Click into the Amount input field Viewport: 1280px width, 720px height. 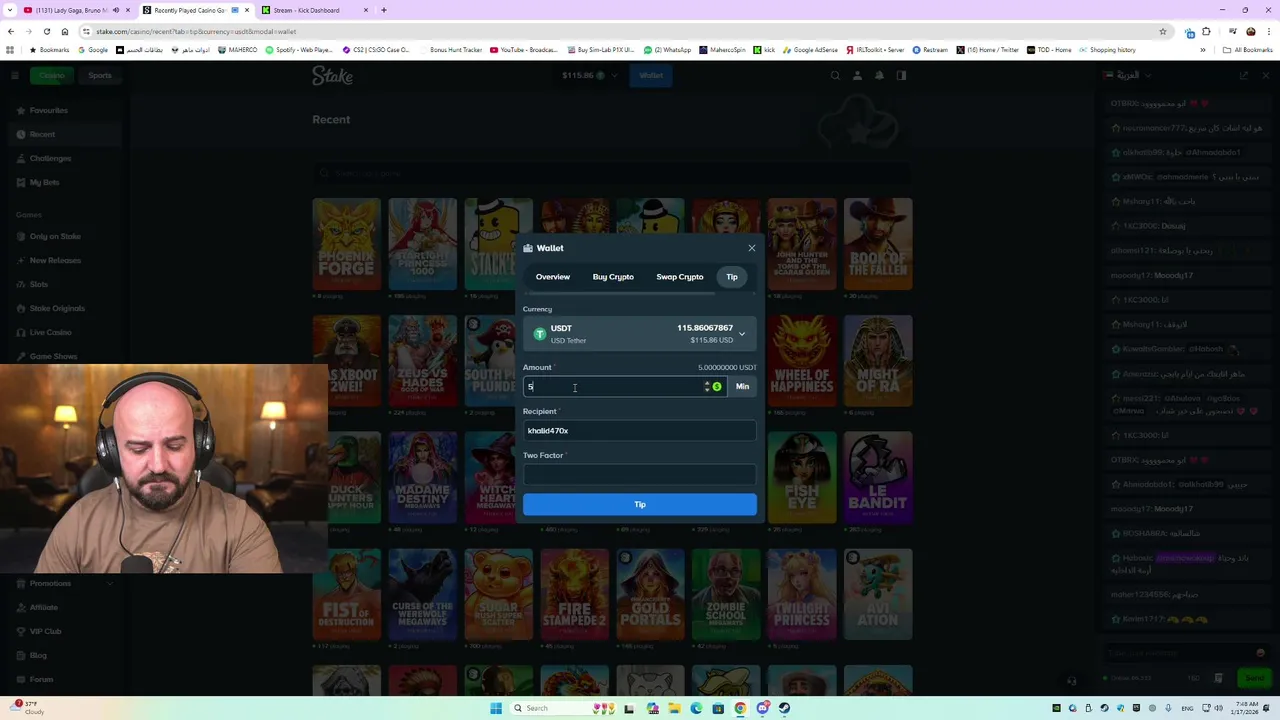(612, 387)
